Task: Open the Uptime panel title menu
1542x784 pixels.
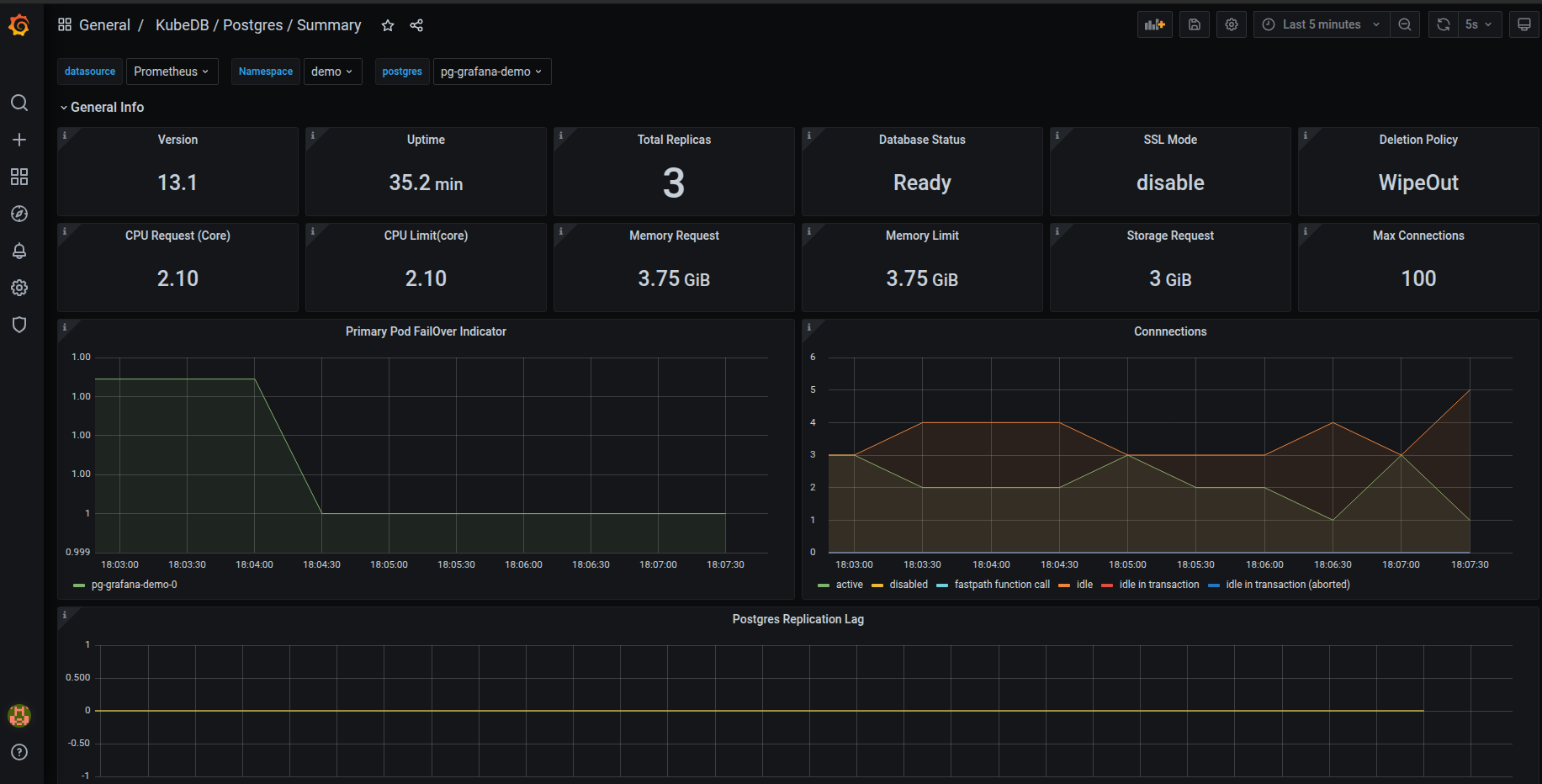Action: (426, 140)
